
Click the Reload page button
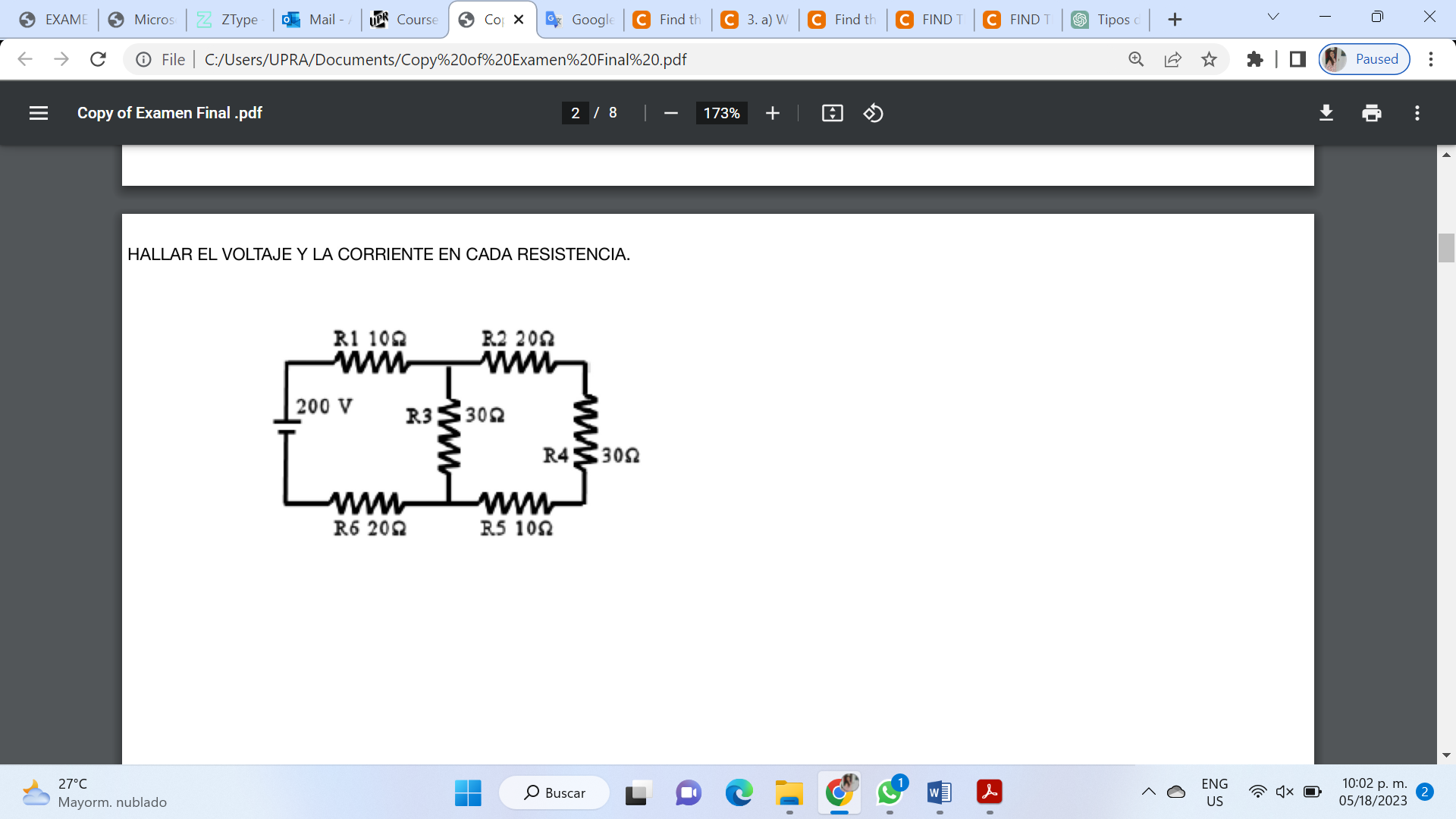pyautogui.click(x=97, y=59)
